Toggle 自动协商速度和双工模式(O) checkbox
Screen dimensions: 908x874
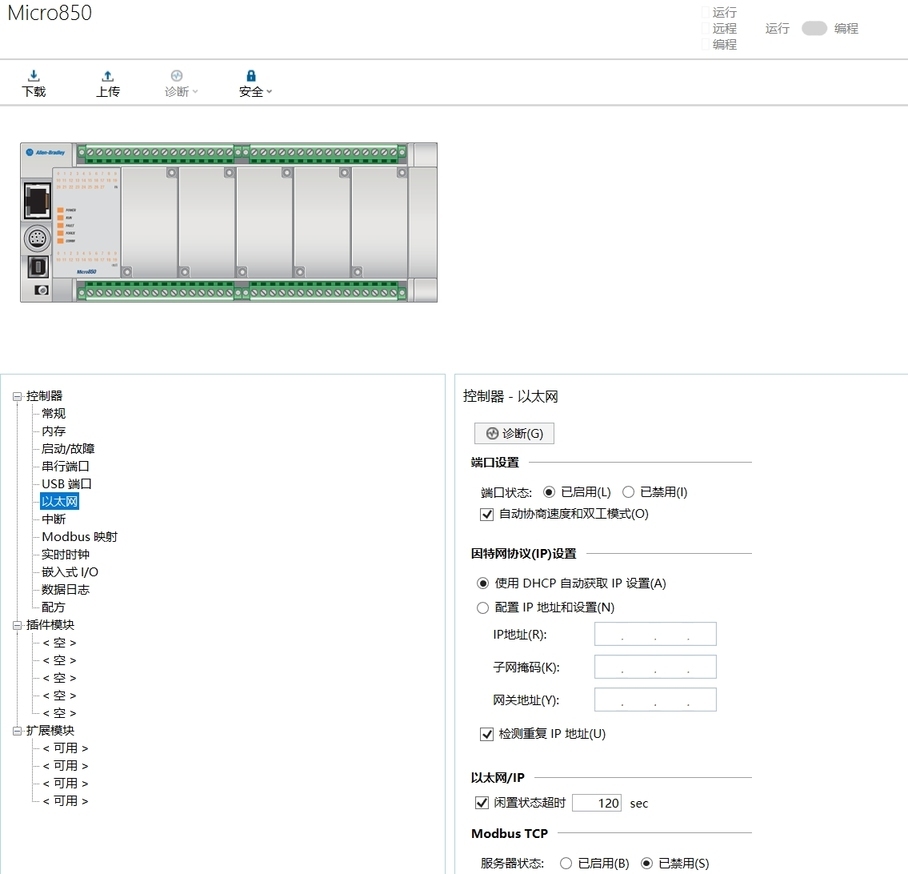(487, 514)
